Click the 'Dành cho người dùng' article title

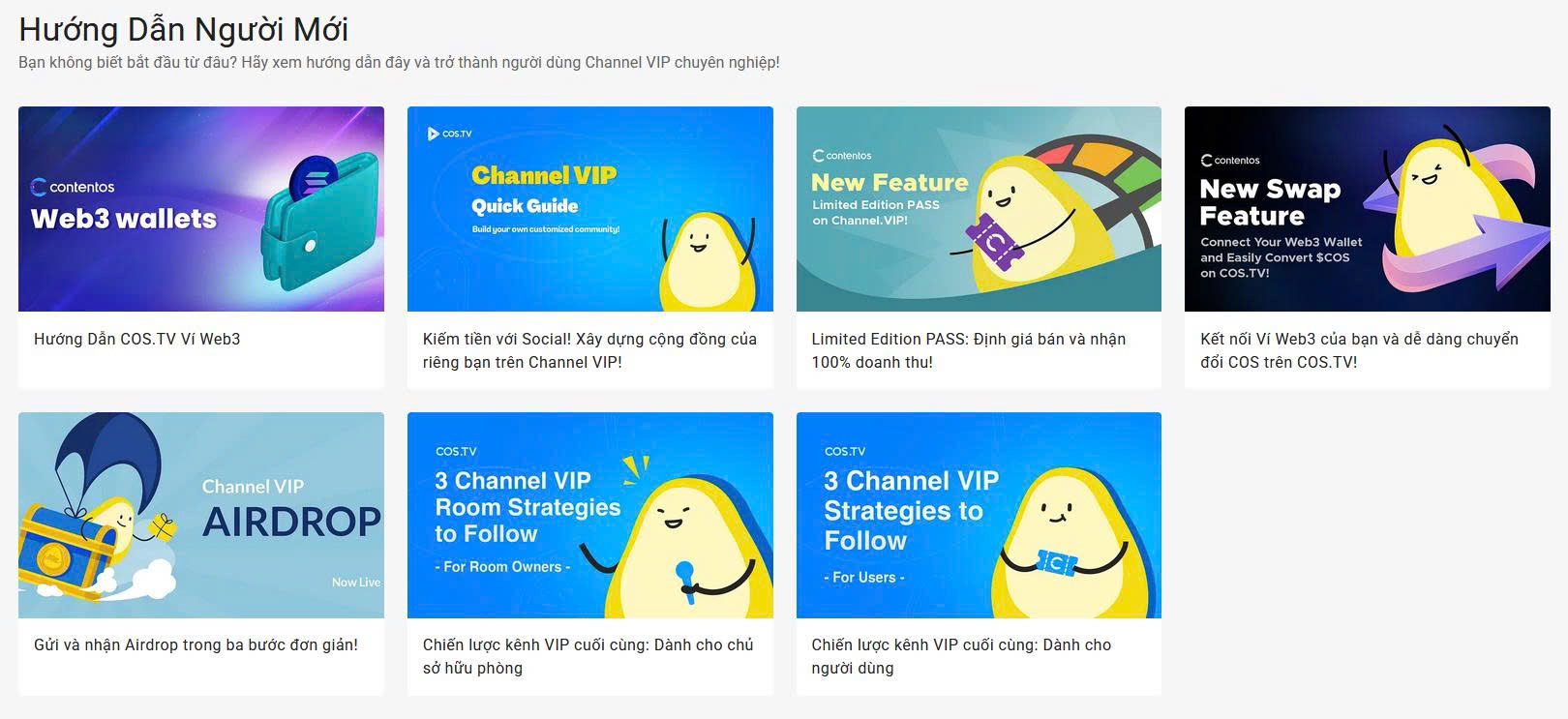961,656
